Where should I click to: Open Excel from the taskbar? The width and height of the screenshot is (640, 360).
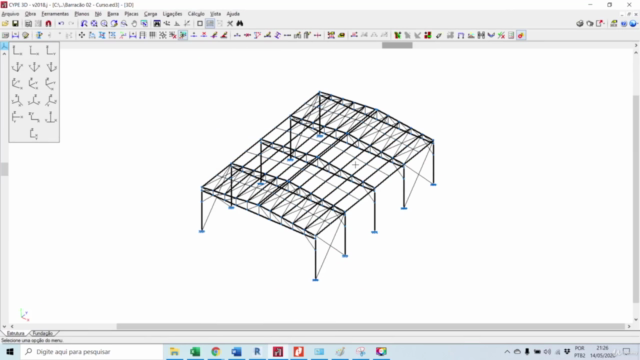[195, 352]
